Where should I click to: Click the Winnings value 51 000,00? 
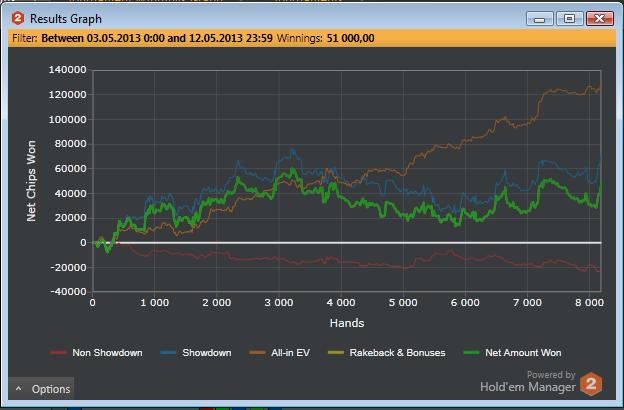[x=350, y=39]
